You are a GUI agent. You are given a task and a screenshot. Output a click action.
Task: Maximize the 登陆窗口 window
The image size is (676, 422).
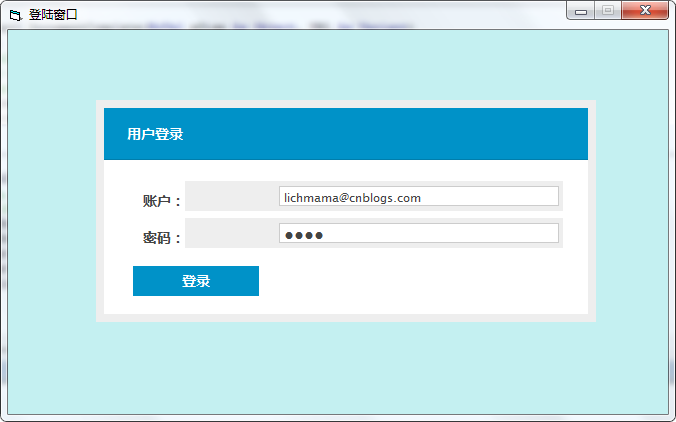coord(608,11)
